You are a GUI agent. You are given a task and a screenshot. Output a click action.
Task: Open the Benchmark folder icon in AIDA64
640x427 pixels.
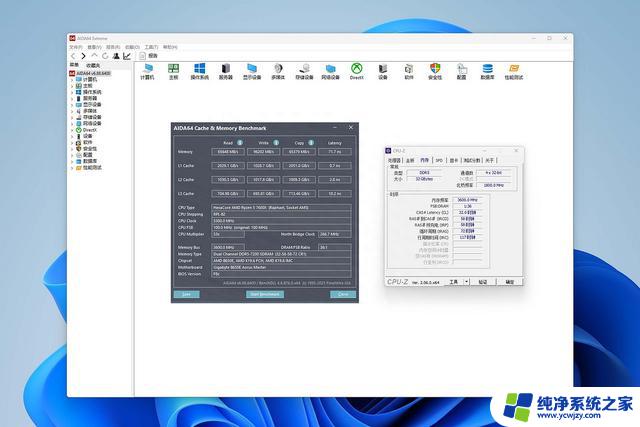click(x=513, y=71)
